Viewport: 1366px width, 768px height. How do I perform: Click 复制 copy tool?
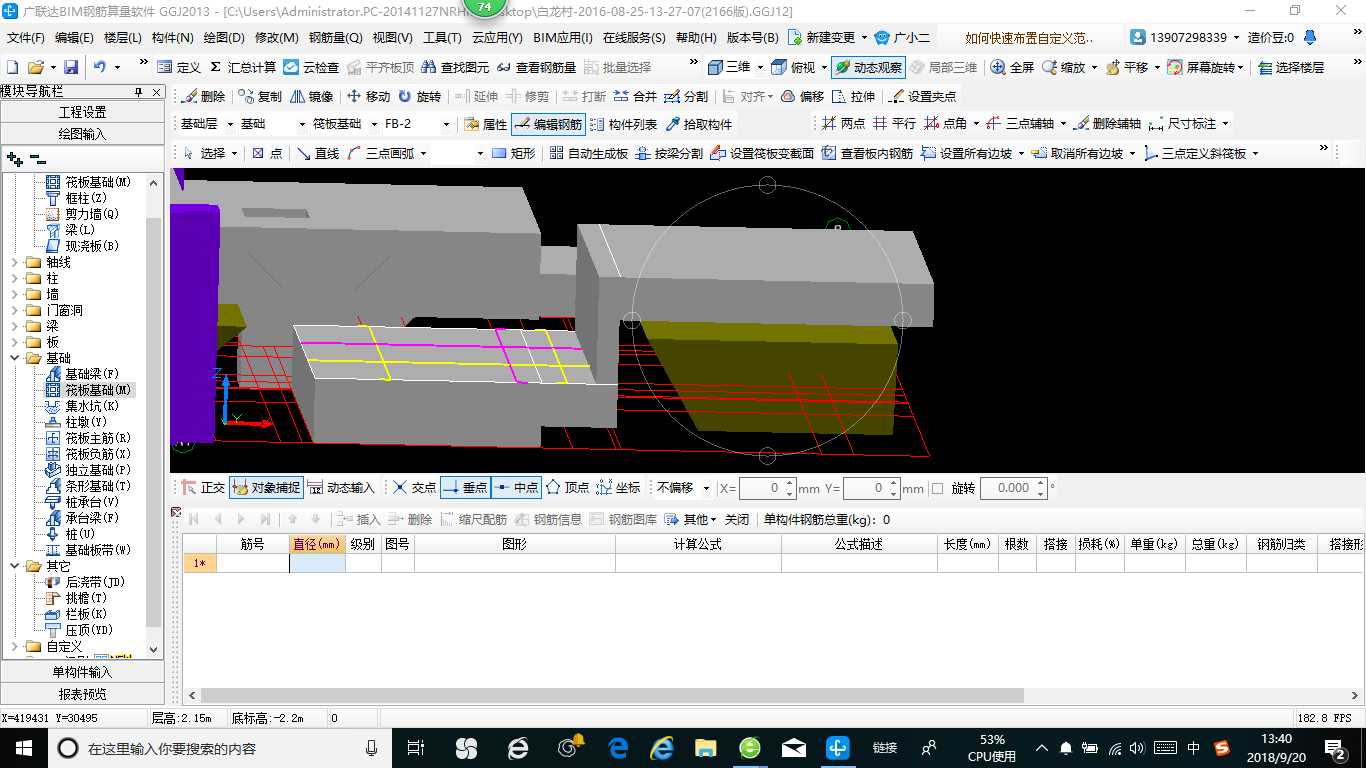click(260, 97)
